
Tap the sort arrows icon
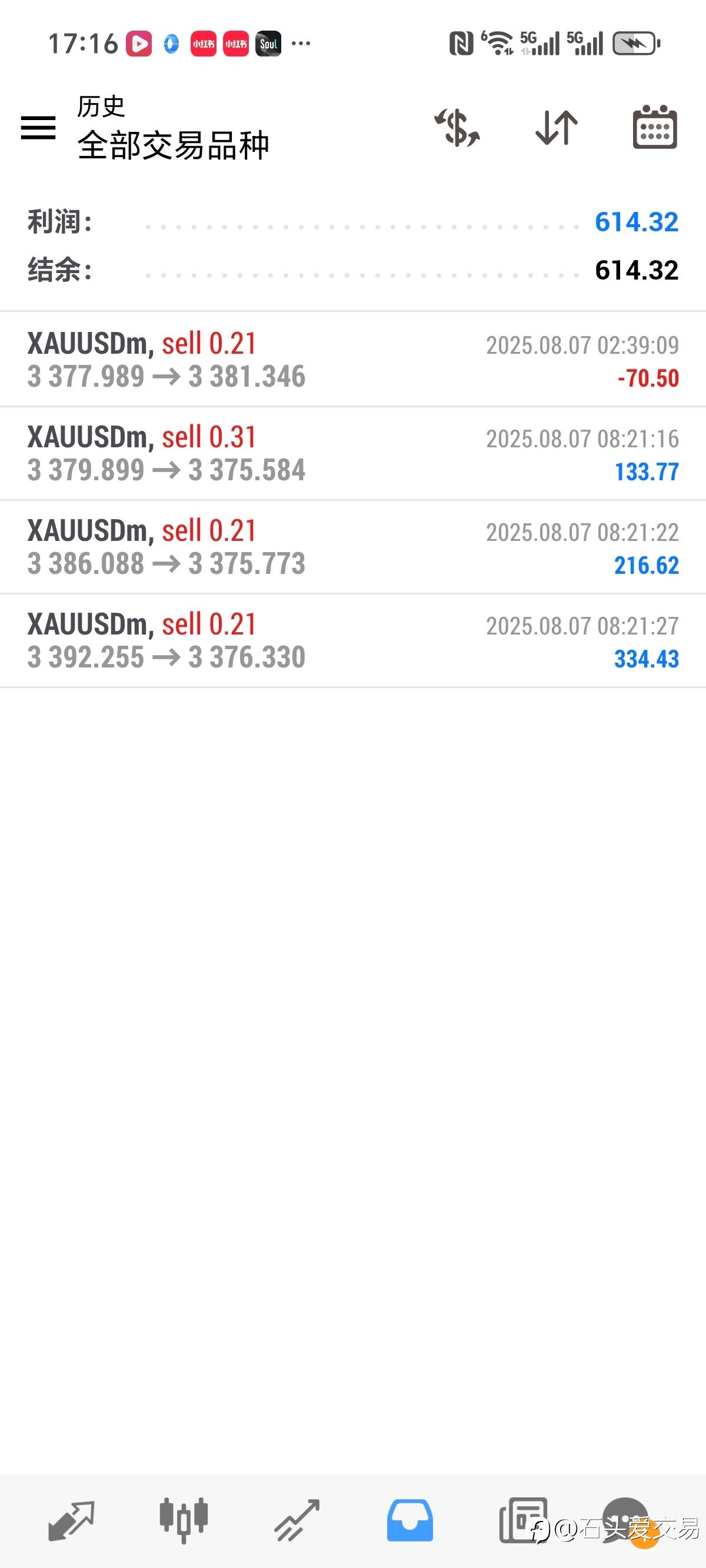tap(557, 128)
